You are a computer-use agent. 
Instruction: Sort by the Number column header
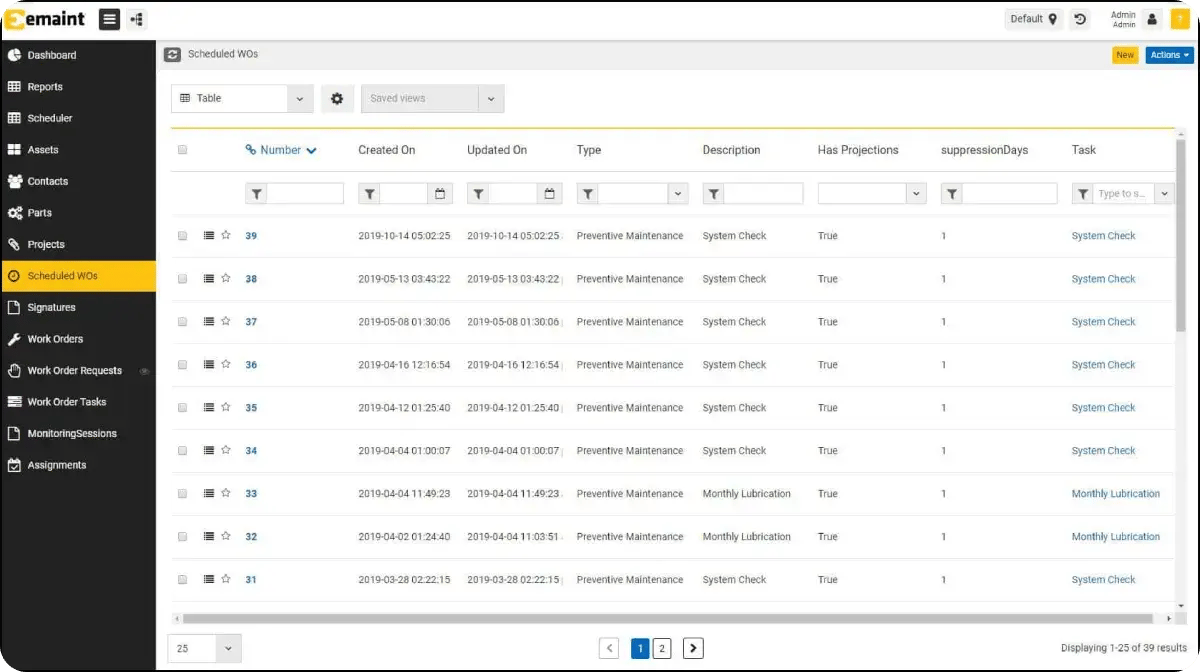[281, 150]
